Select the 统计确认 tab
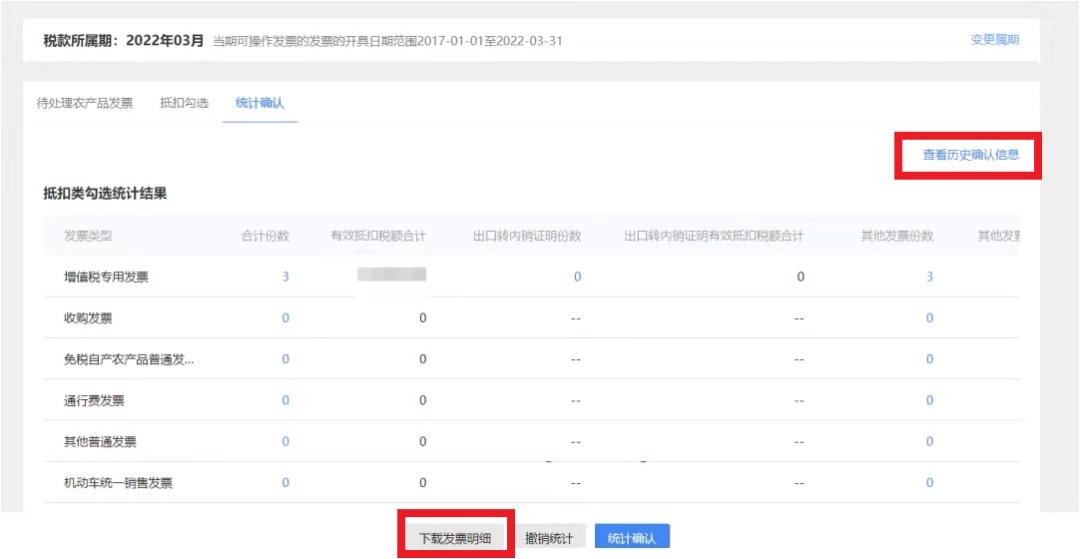Viewport: 1080px width, 559px height. point(259,103)
